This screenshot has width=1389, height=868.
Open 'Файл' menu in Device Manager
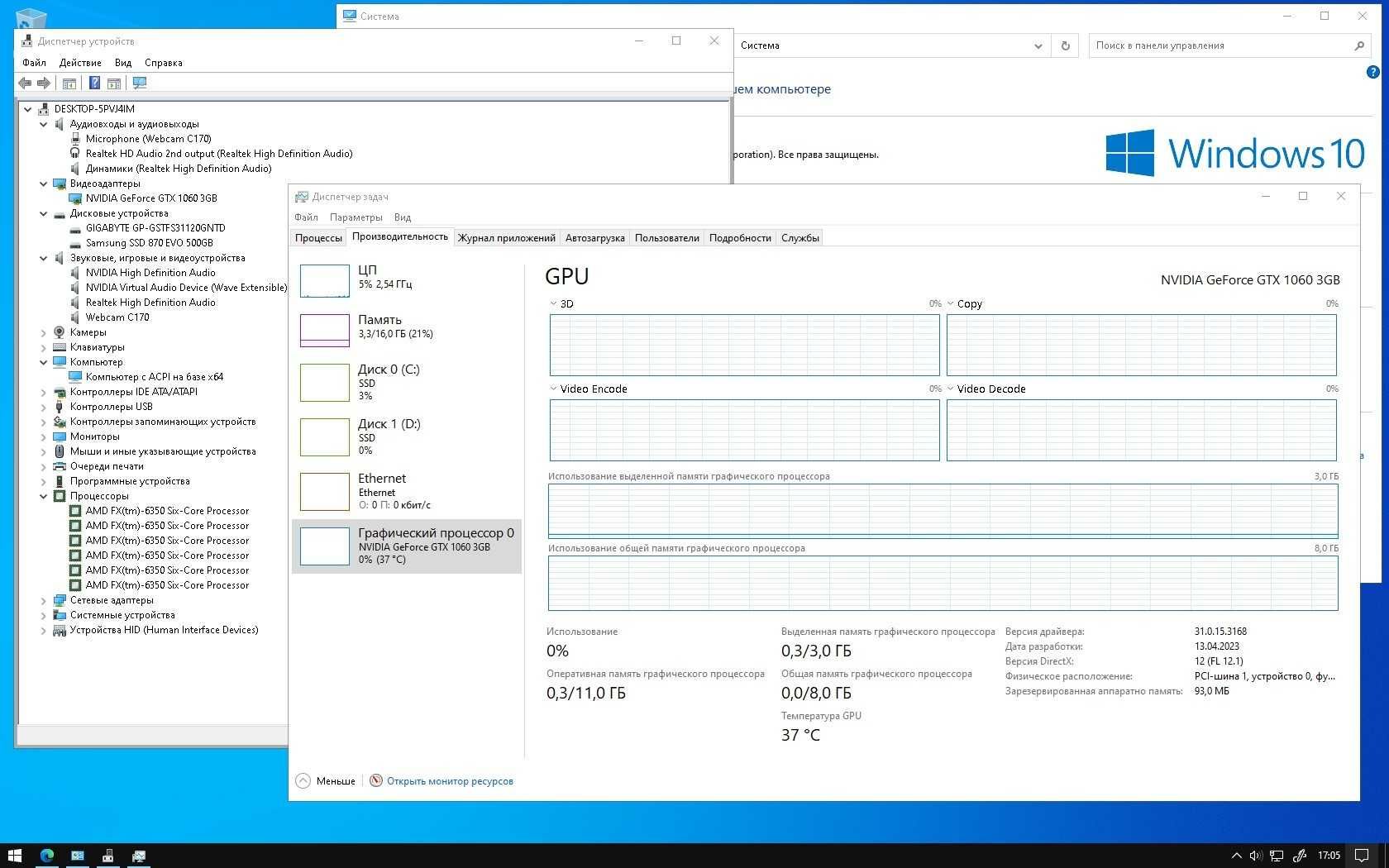(34, 63)
